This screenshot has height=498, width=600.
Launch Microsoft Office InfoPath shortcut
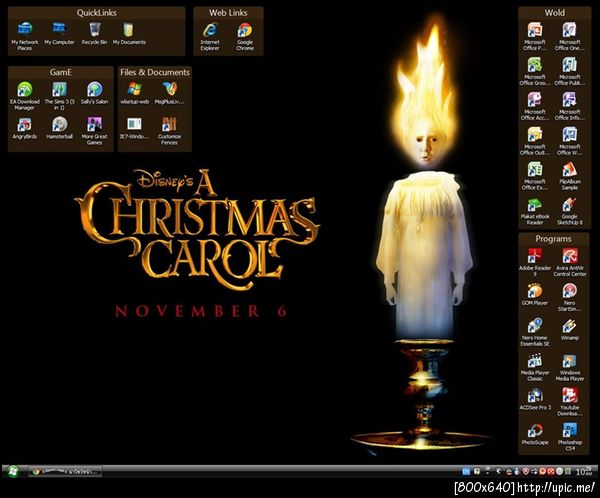point(569,106)
